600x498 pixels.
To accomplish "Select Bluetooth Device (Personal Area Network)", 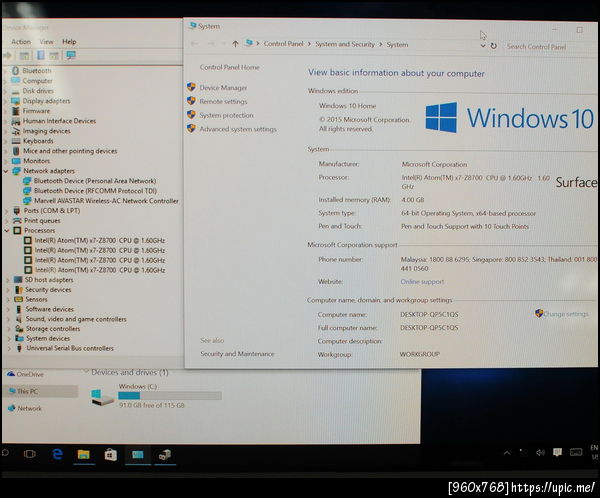I will (95, 181).
